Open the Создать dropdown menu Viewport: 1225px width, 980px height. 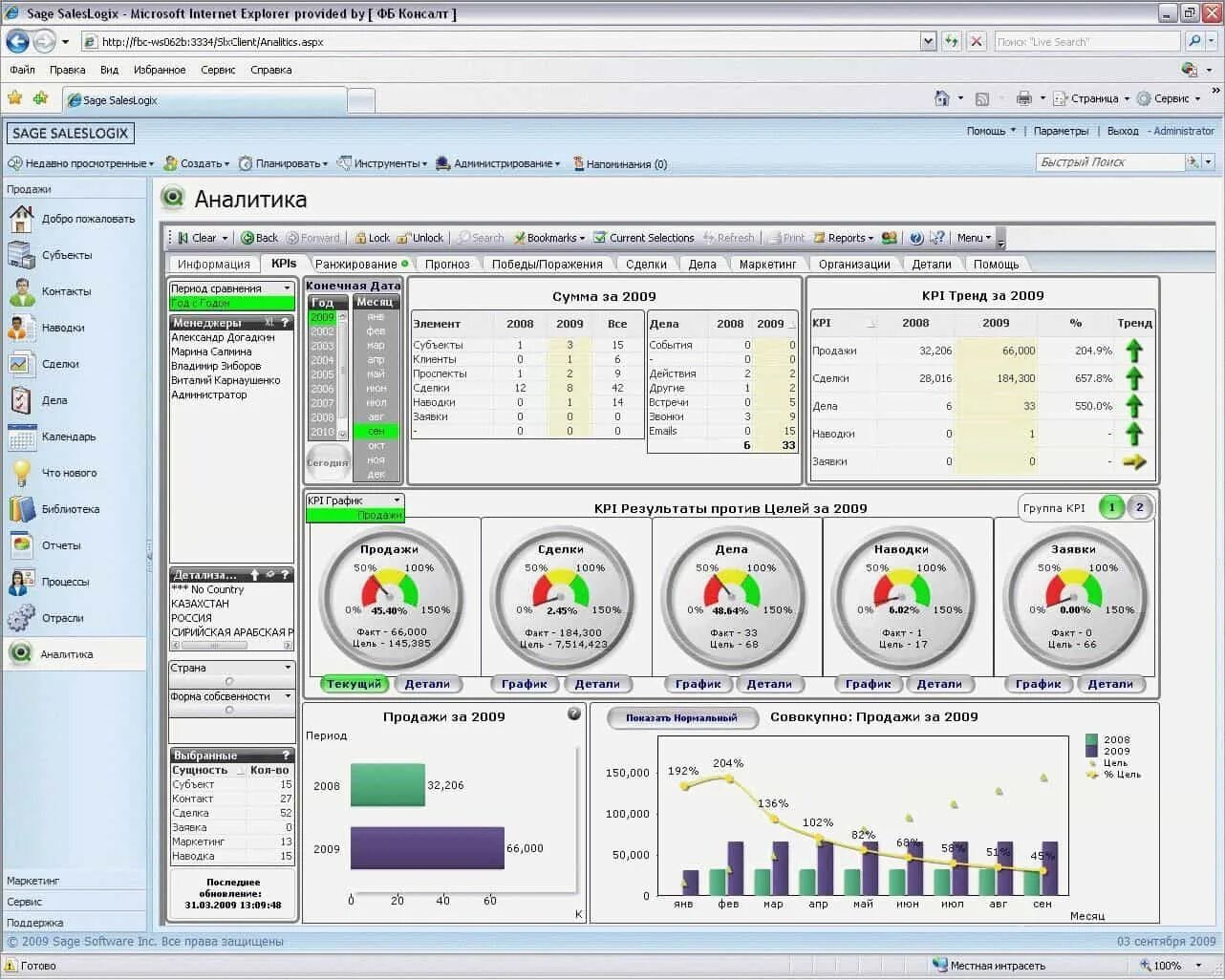tap(198, 164)
